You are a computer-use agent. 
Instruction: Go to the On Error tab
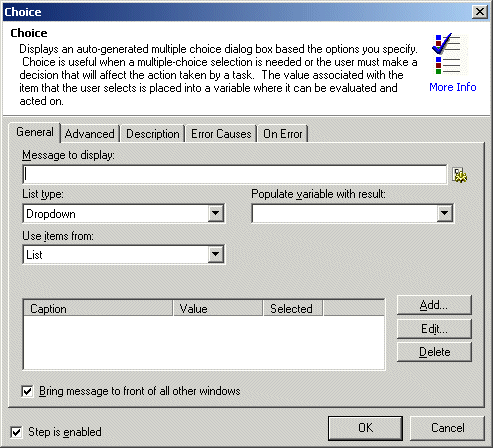pyautogui.click(x=283, y=134)
